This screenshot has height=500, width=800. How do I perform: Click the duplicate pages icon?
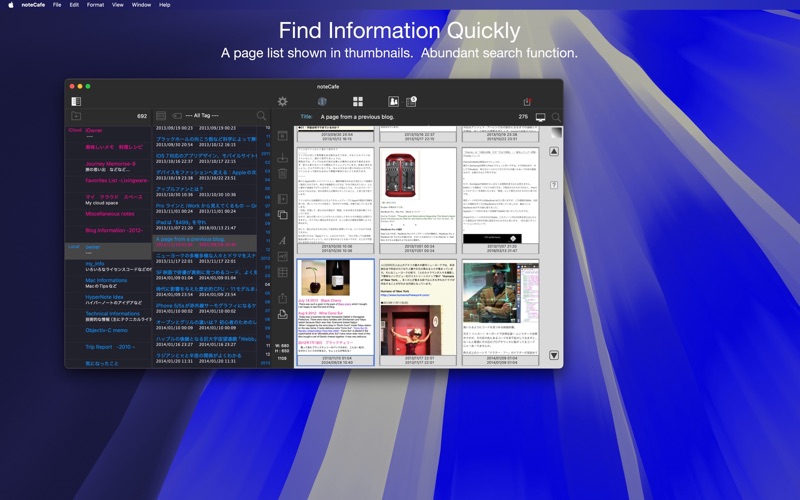(282, 215)
